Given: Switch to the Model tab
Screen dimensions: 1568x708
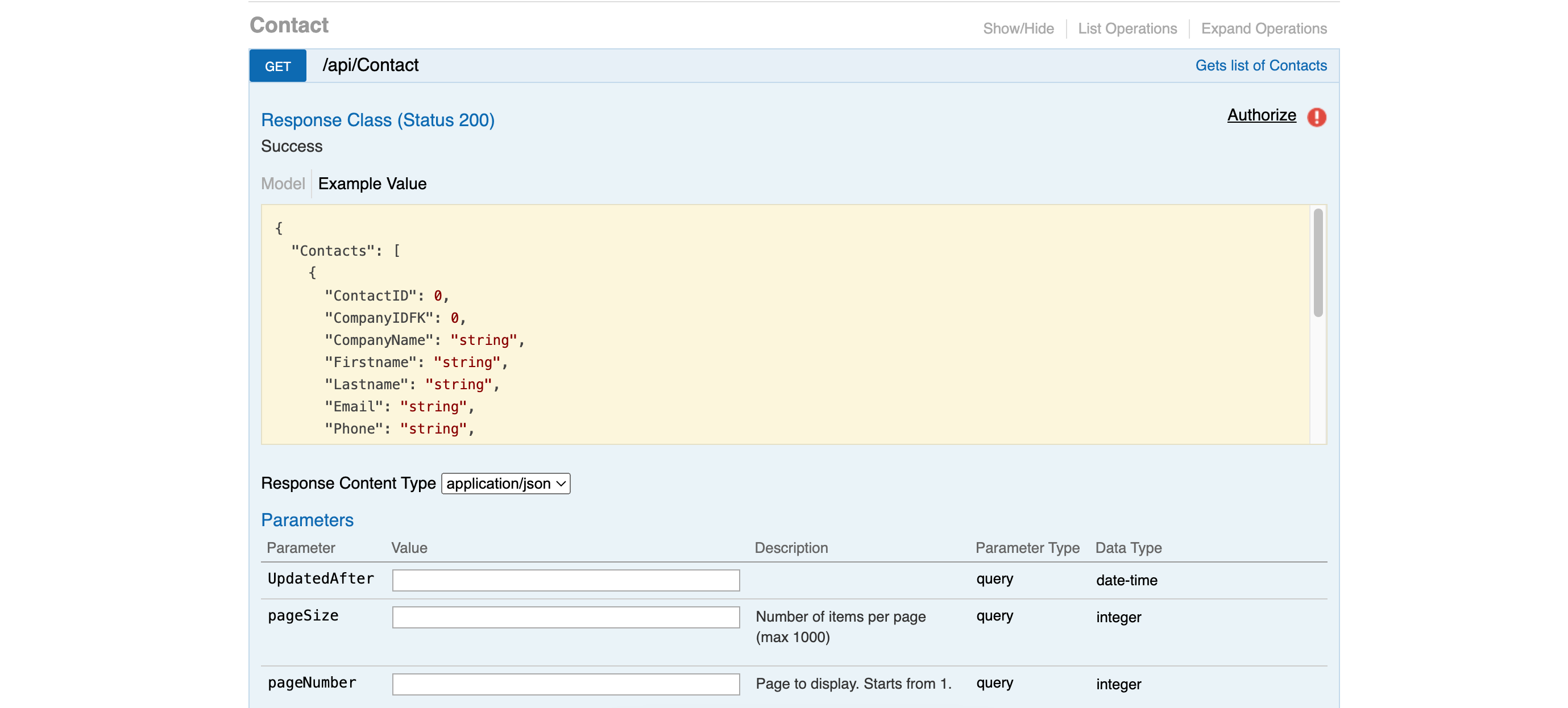Looking at the screenshot, I should point(283,184).
